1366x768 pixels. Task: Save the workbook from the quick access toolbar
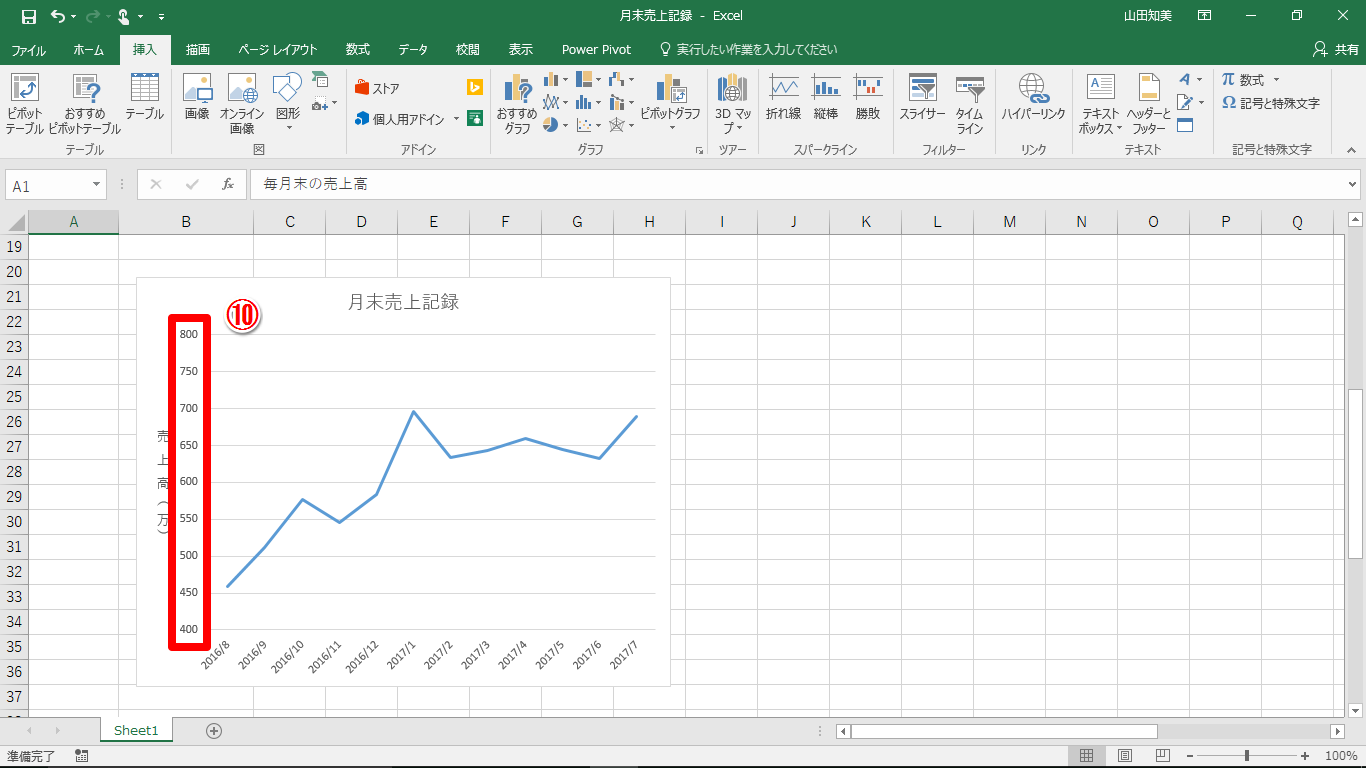pos(29,16)
